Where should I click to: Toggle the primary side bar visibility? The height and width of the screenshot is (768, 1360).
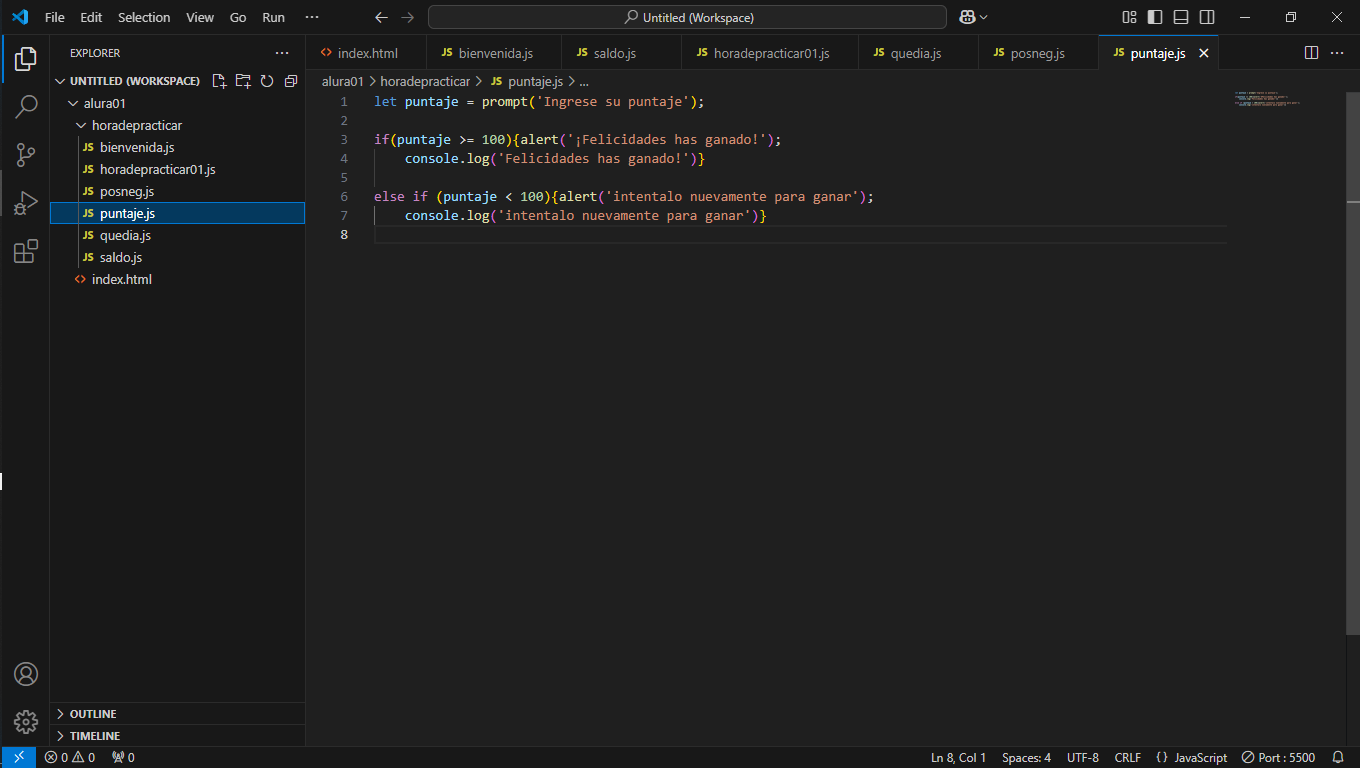pyautogui.click(x=1155, y=17)
